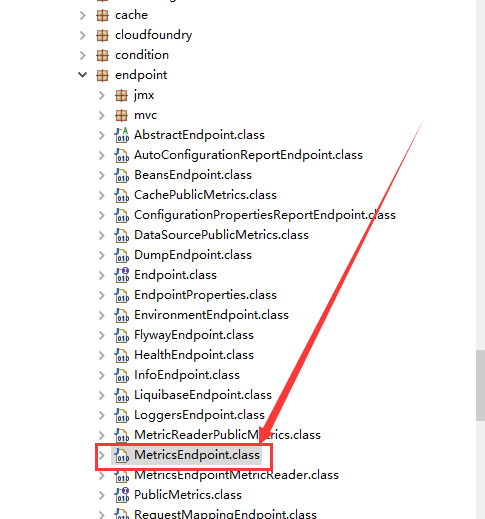Viewport: 485px width, 519px height.
Task: Select LiquibaseEndpoint.class
Action: (x=203, y=395)
